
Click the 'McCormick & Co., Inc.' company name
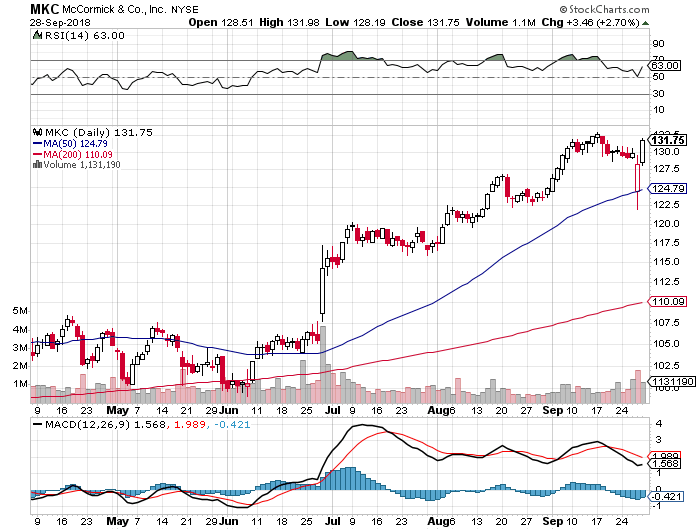tap(115, 9)
